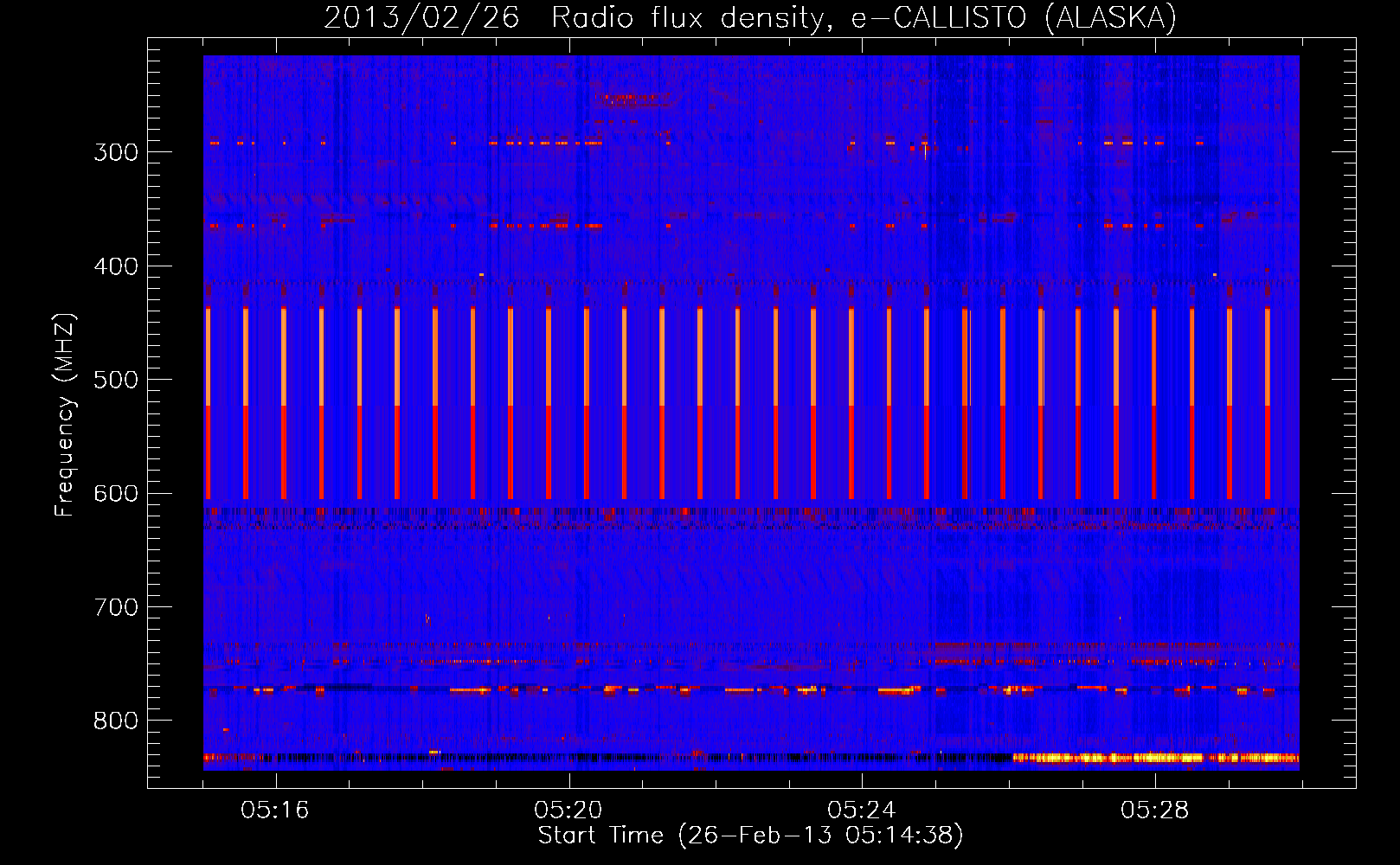Select the 700 frequency tick label
This screenshot has width=1400, height=865.
tap(116, 607)
